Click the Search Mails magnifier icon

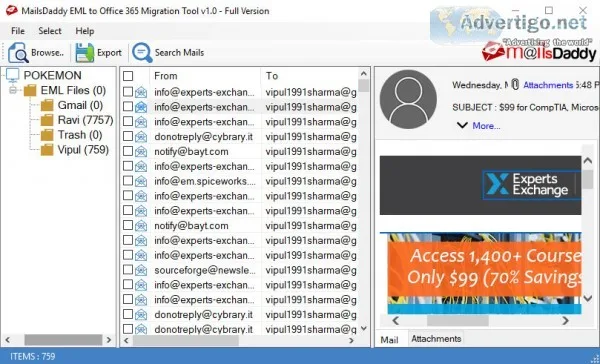click(x=142, y=52)
